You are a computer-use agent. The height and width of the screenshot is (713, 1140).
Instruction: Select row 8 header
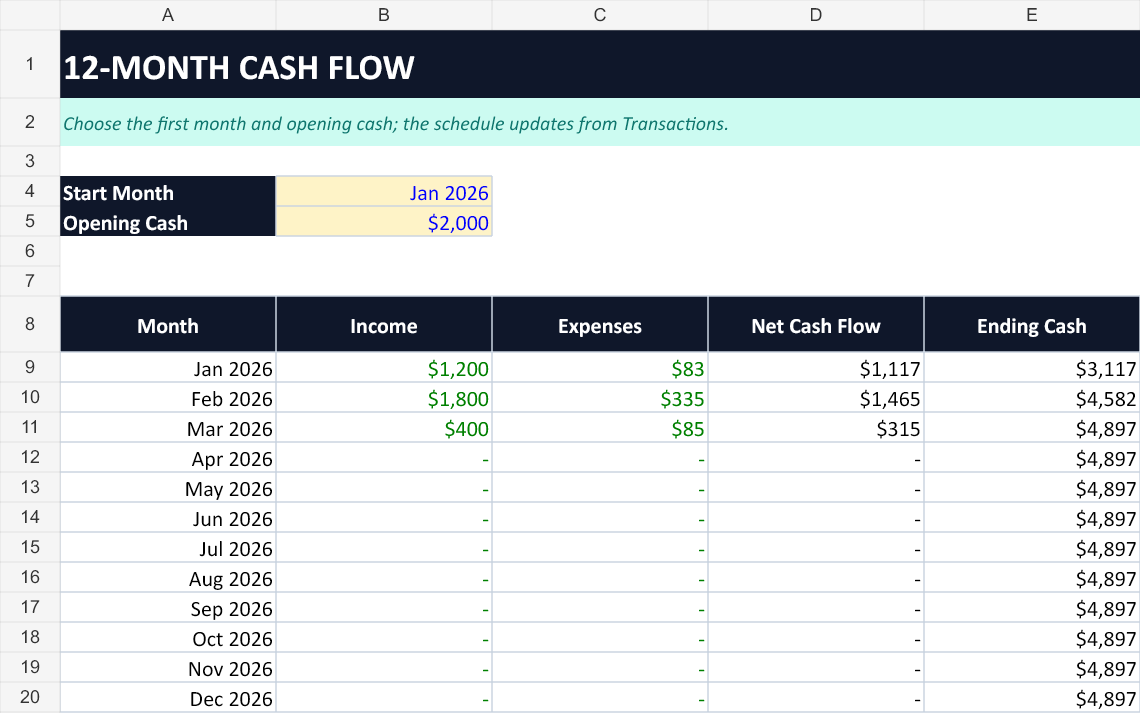[x=30, y=324]
